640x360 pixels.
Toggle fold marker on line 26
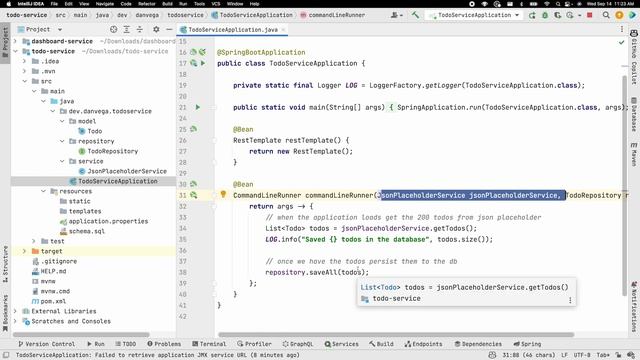point(214,140)
